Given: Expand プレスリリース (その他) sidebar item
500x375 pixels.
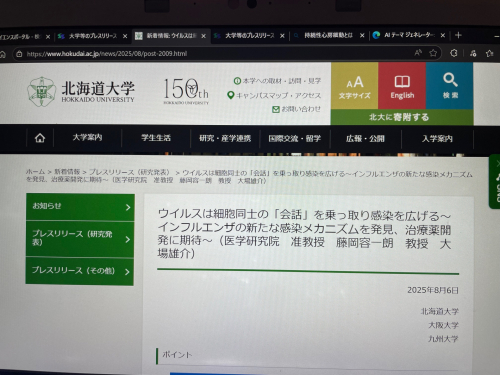Looking at the screenshot, I should [x=80, y=271].
